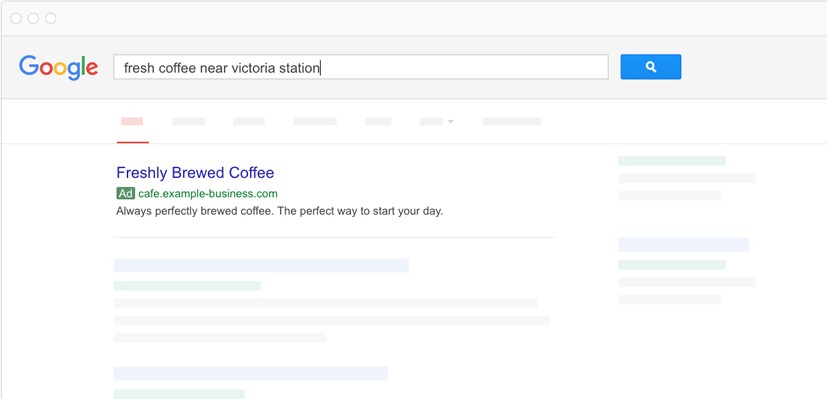Image resolution: width=827 pixels, height=399 pixels.
Task: Click the green Ad badge
Action: pyautogui.click(x=126, y=194)
